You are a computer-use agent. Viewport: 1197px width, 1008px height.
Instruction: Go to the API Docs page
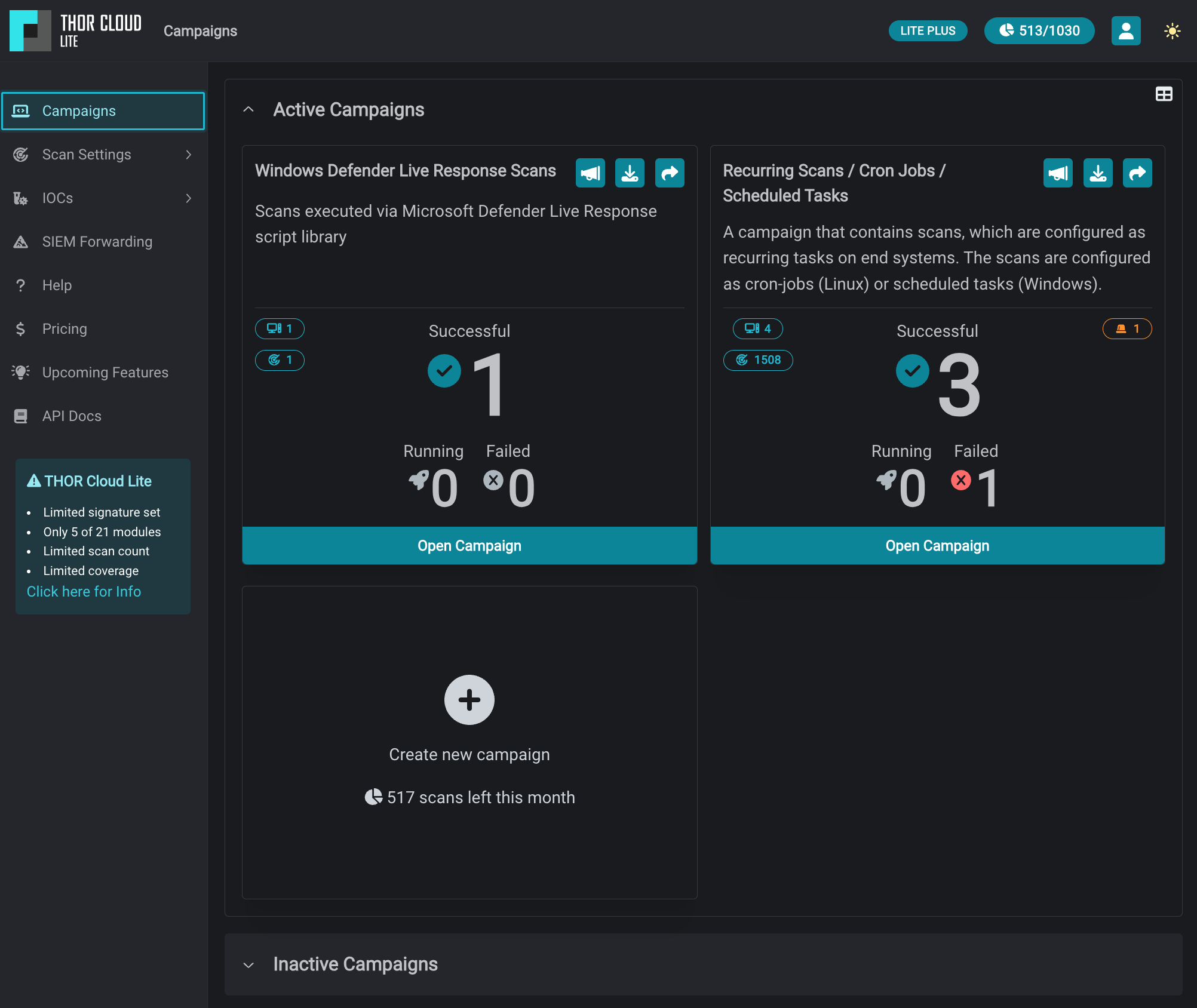click(72, 416)
